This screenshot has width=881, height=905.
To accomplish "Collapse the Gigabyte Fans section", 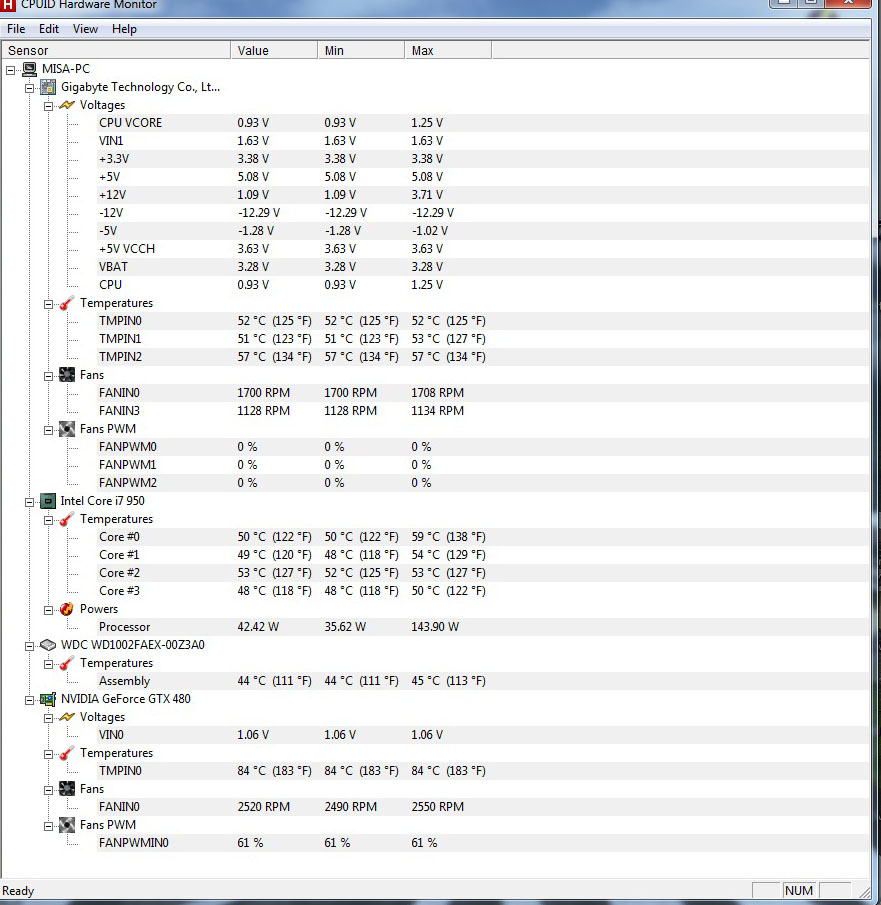I will (48, 376).
